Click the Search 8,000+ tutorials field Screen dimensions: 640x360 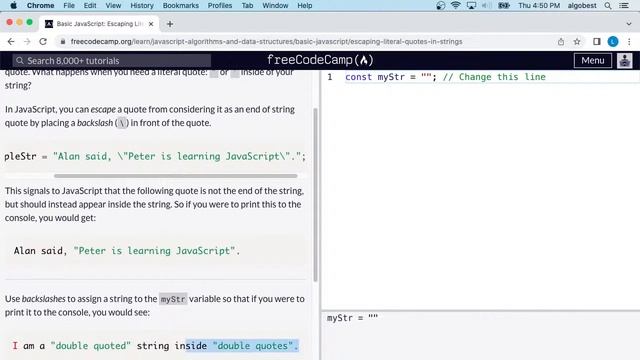coord(111,61)
